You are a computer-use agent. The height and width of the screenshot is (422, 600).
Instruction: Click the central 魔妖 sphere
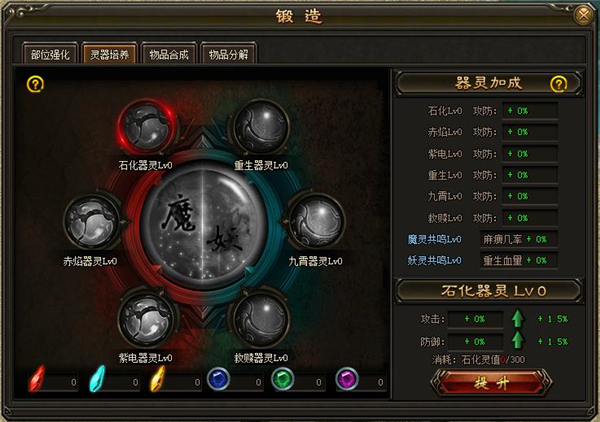(x=204, y=226)
